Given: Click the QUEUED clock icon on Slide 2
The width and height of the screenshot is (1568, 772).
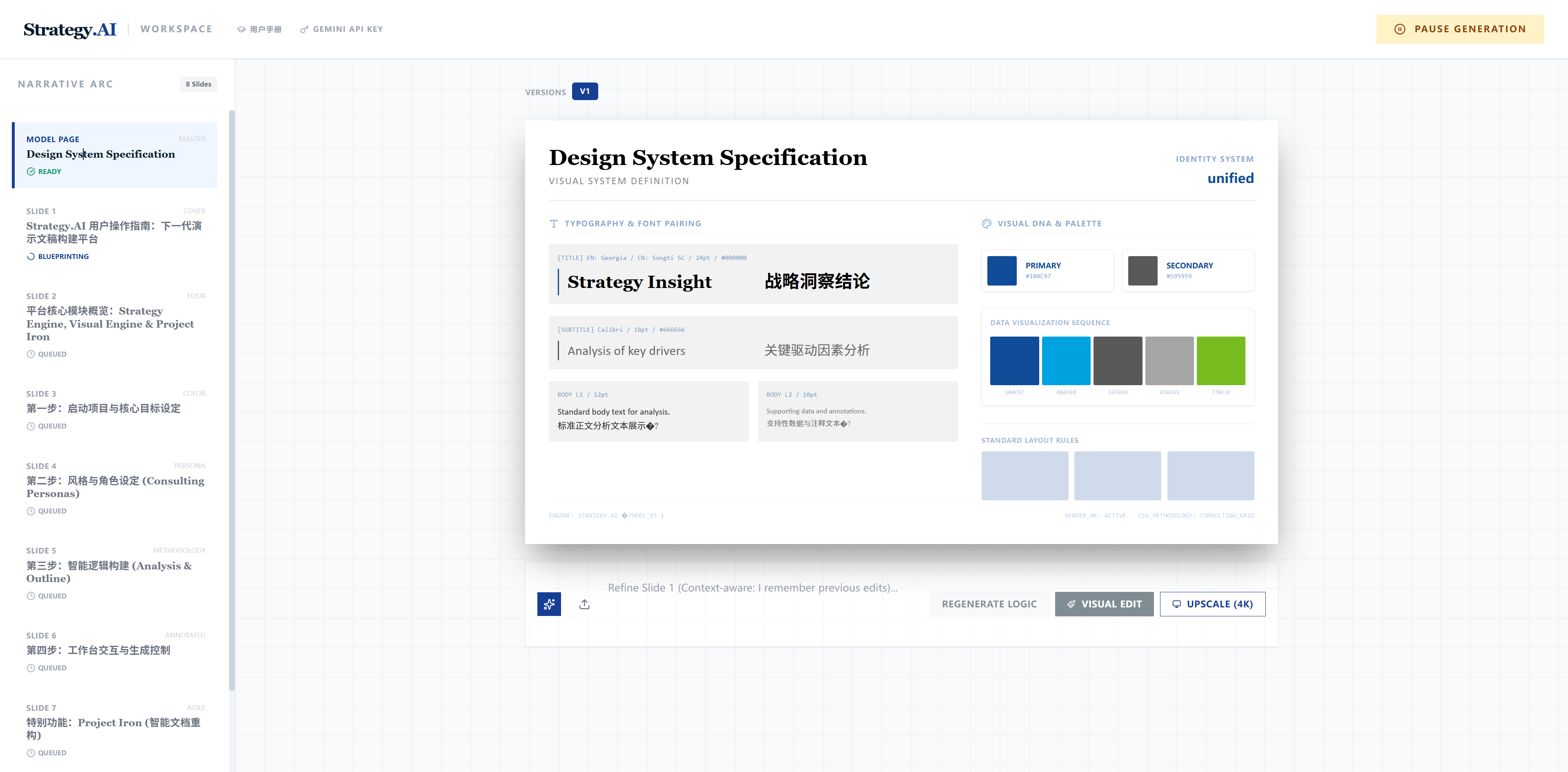Looking at the screenshot, I should coord(31,354).
